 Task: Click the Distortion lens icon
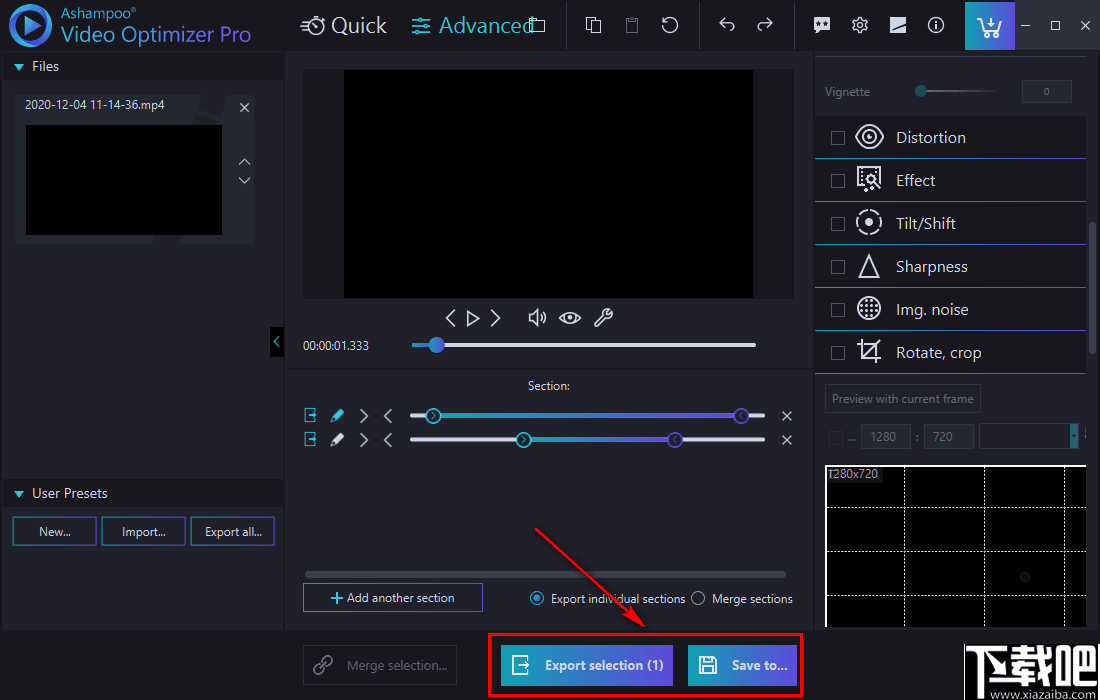pos(869,137)
